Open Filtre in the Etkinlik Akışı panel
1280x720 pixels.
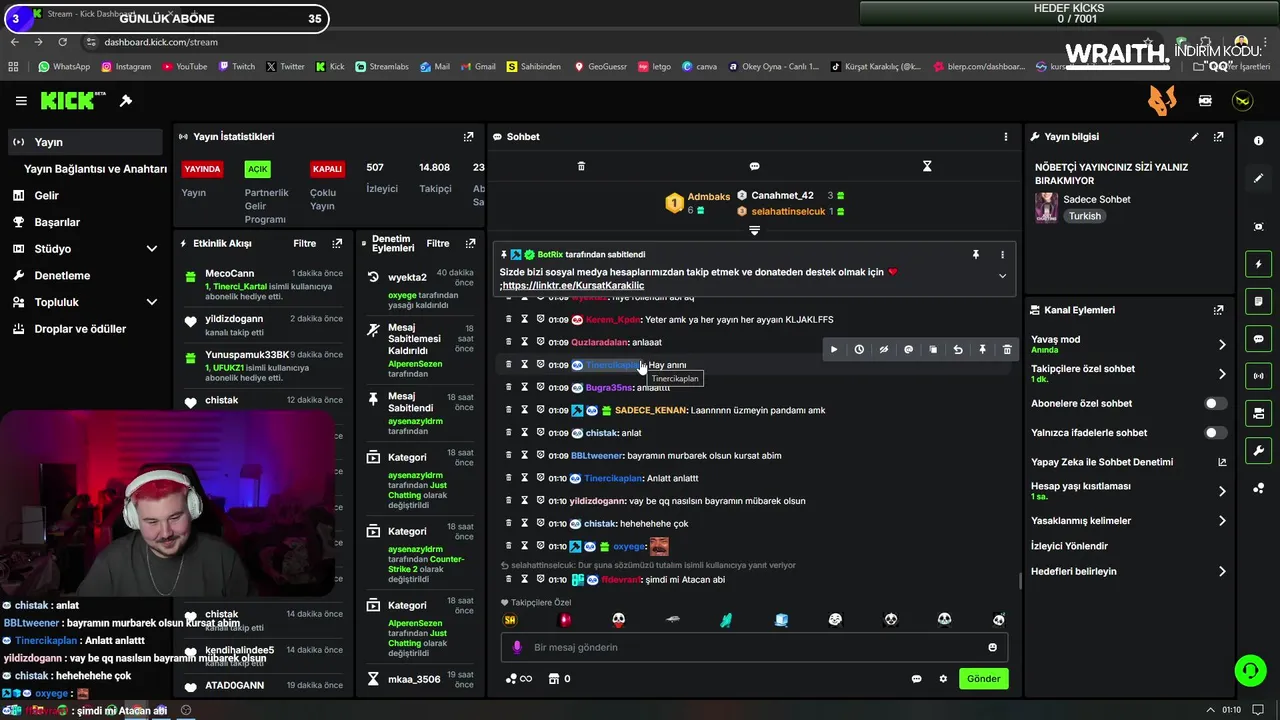[x=304, y=243]
